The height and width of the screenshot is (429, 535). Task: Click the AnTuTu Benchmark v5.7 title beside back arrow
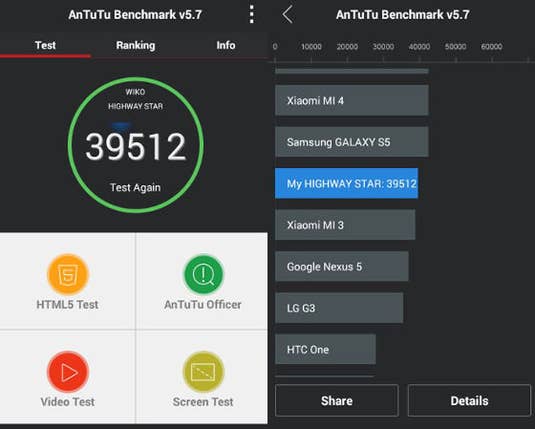403,15
